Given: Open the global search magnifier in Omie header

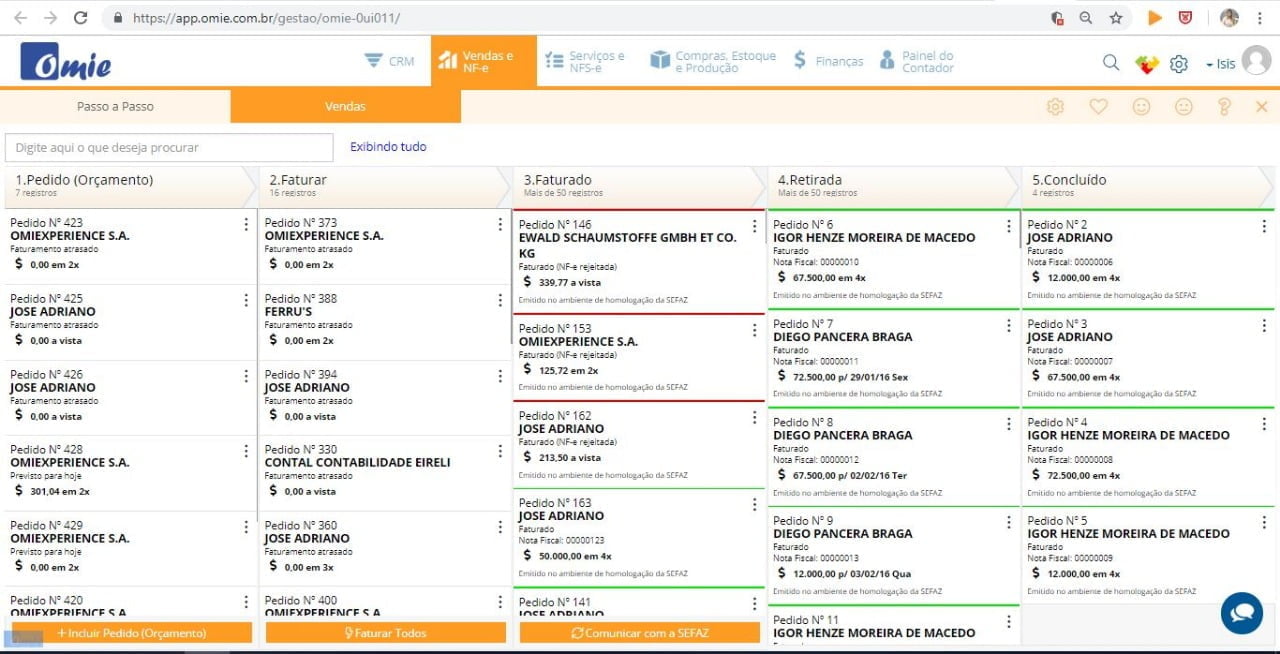Looking at the screenshot, I should 1111,62.
